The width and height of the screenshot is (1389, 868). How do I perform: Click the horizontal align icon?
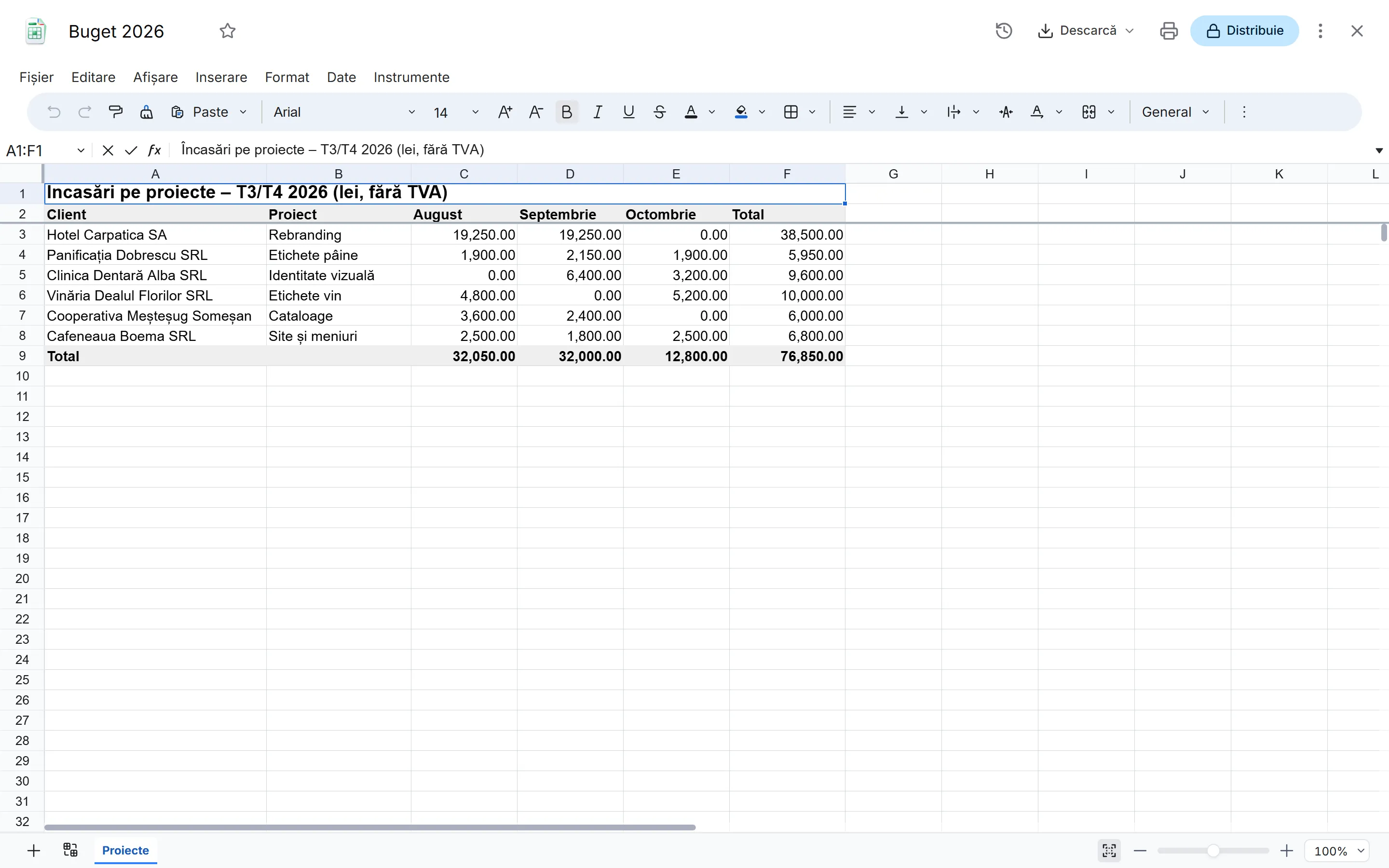[849, 112]
